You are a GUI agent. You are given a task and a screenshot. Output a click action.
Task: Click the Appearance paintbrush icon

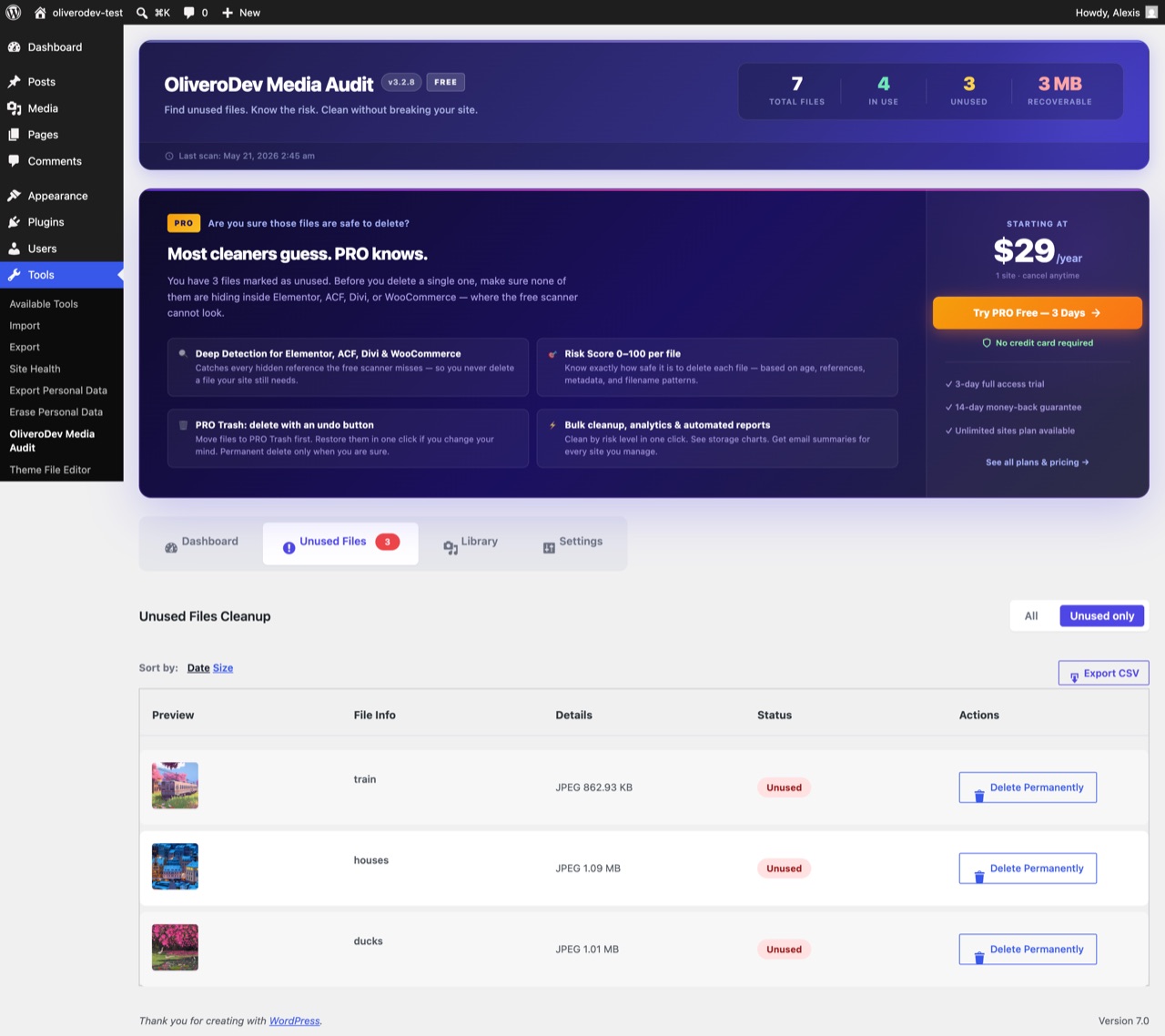(14, 196)
